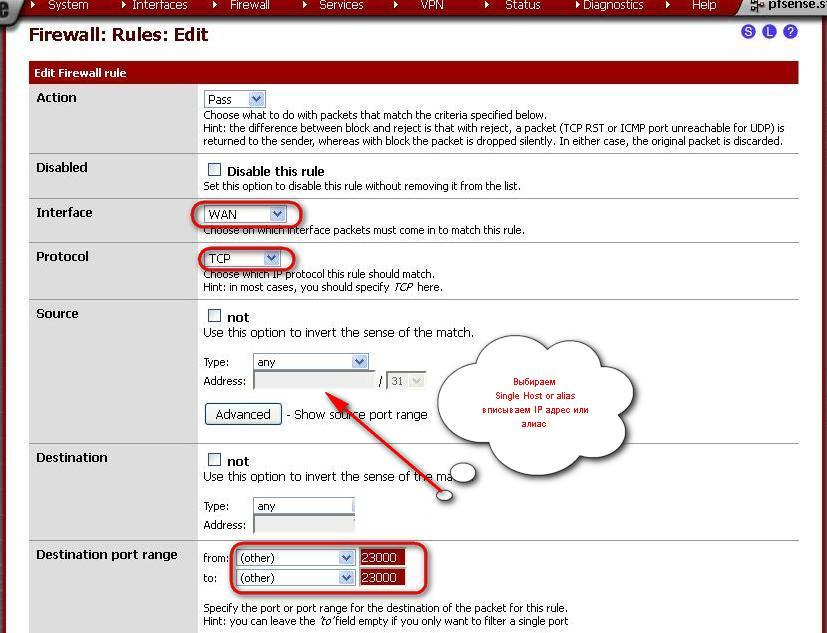Check the Source 'not' checkbox
This screenshot has height=633, width=827.
pos(214,316)
